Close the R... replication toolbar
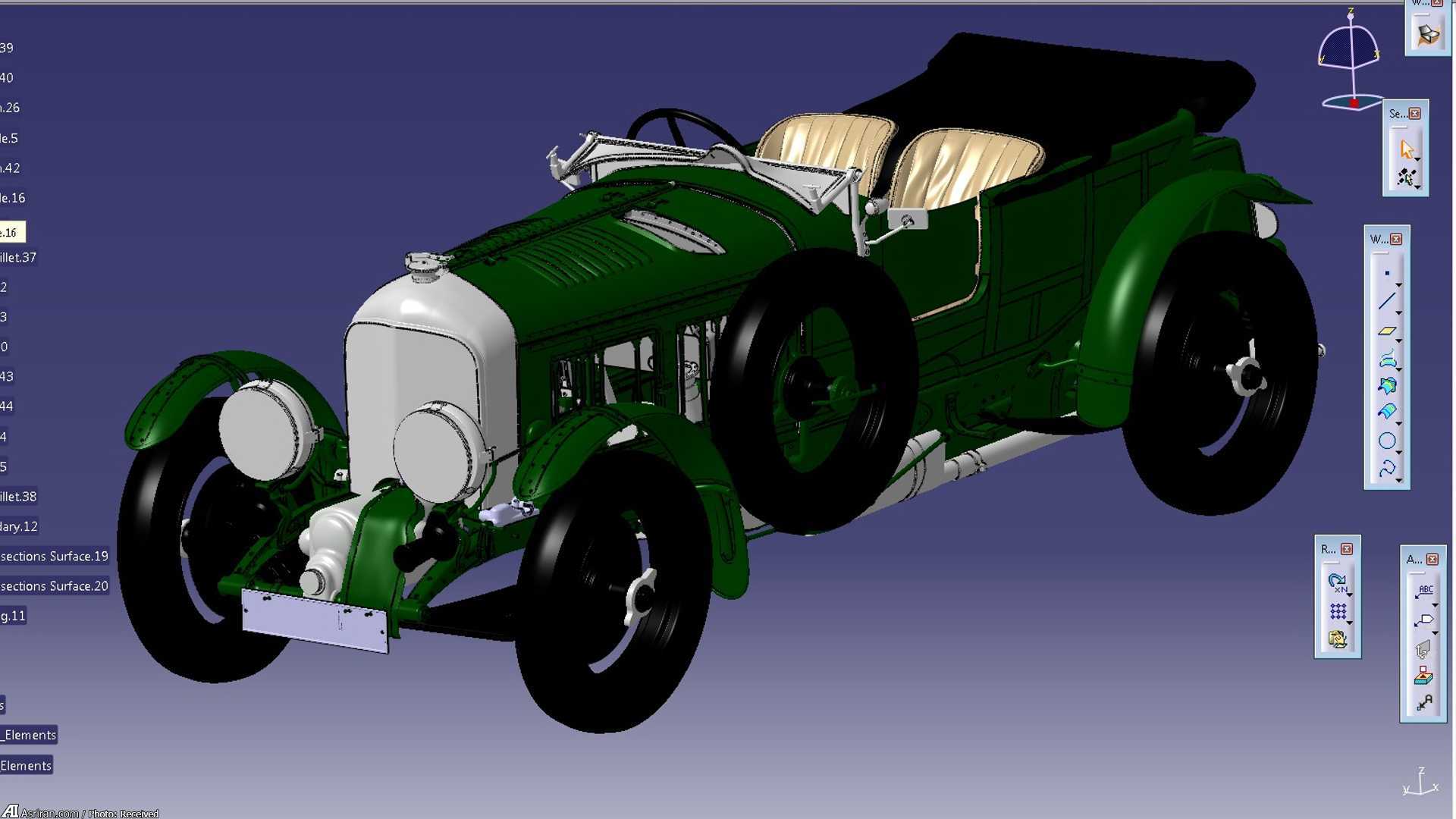 (1347, 549)
